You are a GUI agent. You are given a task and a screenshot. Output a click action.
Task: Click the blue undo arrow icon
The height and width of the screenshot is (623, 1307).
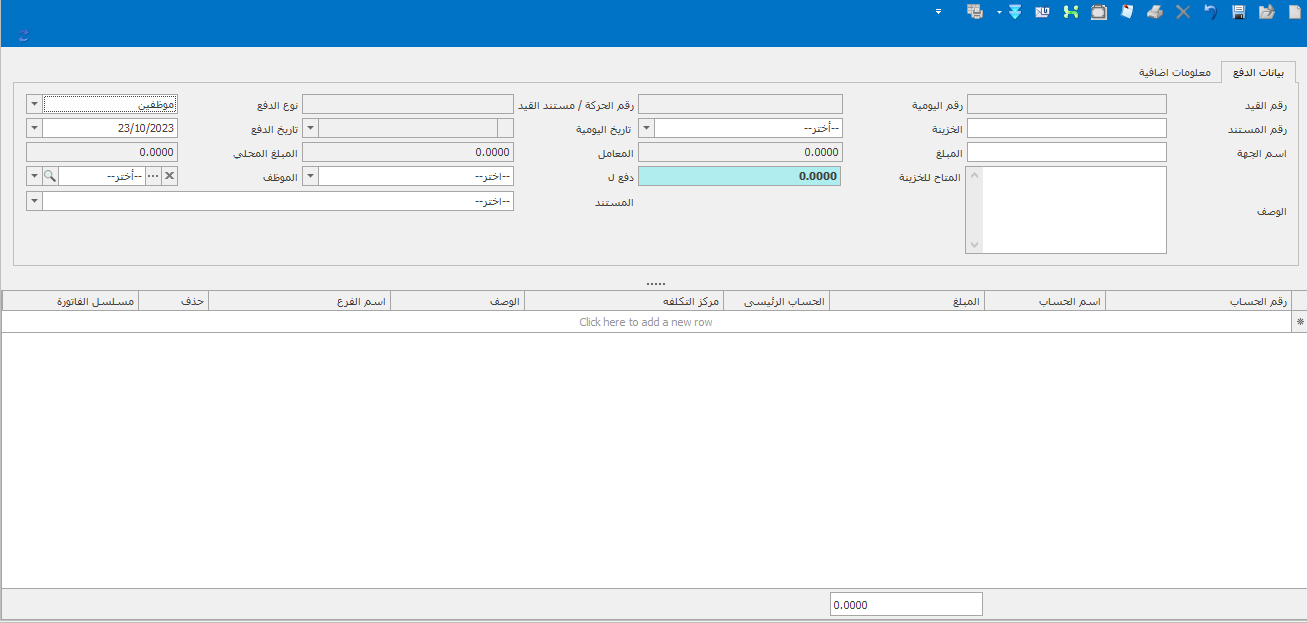tap(1210, 12)
